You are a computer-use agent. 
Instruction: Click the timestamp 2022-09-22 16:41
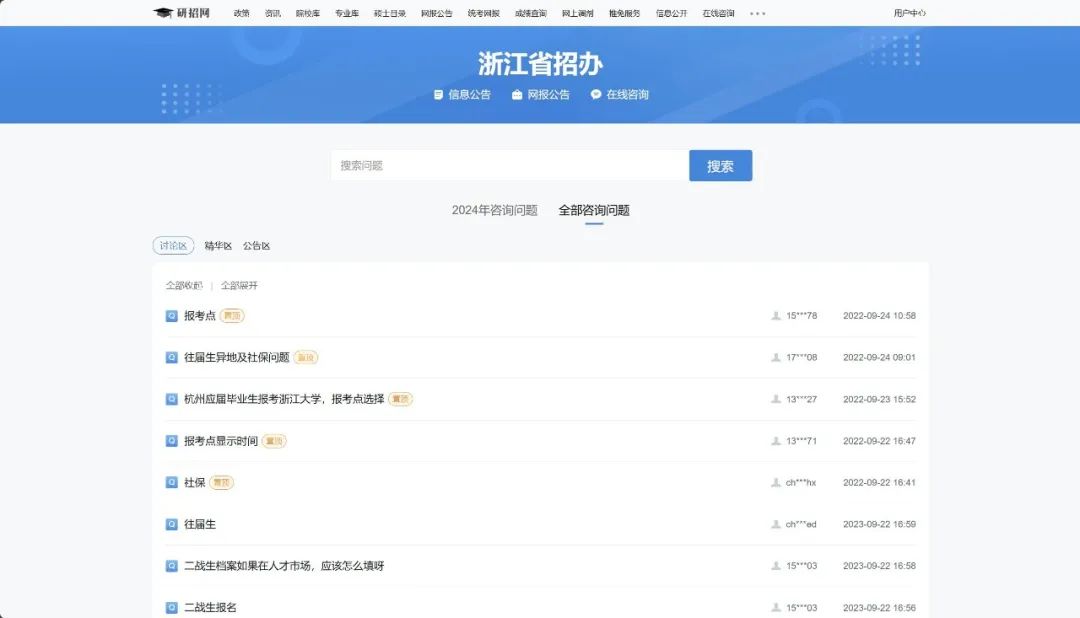tap(880, 483)
